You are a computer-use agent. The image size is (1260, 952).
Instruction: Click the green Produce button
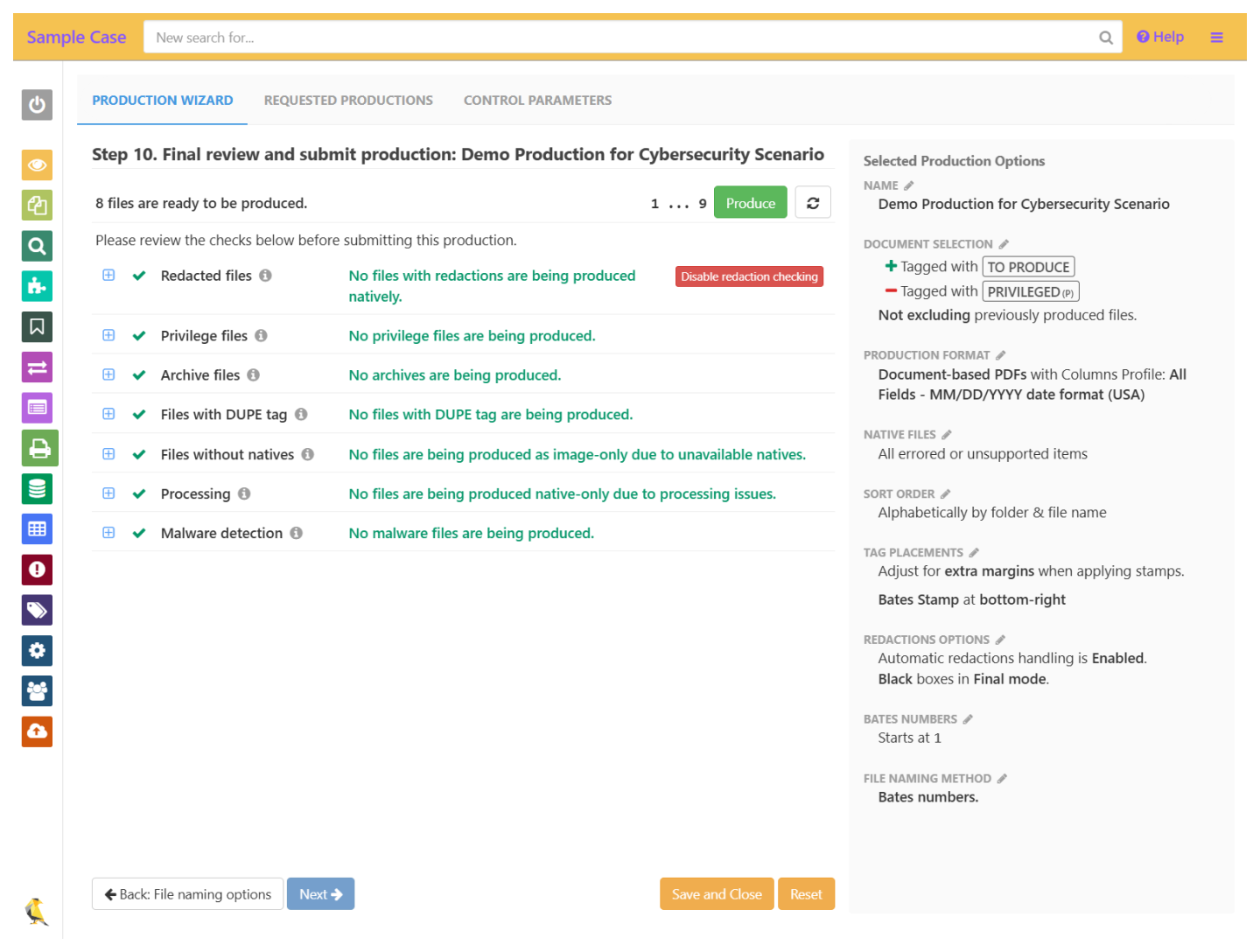tap(750, 203)
